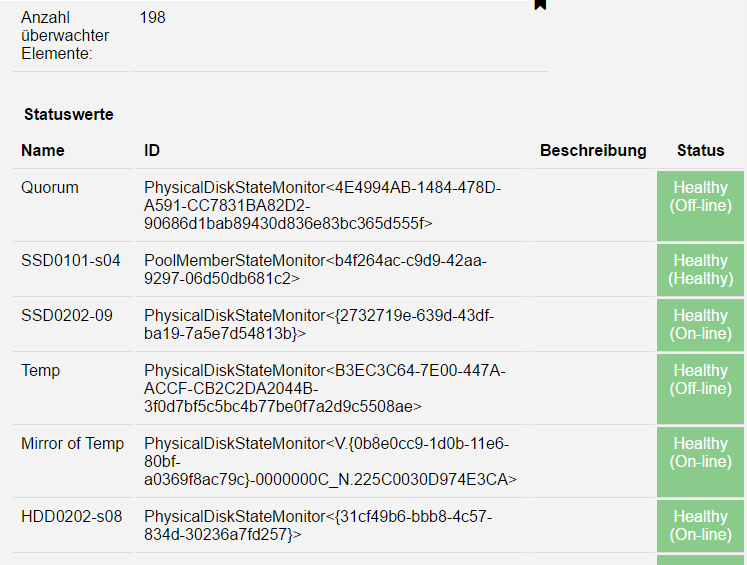Screen dimensions: 747x565
Task: Select the Temp name cell
Action: tap(41, 371)
